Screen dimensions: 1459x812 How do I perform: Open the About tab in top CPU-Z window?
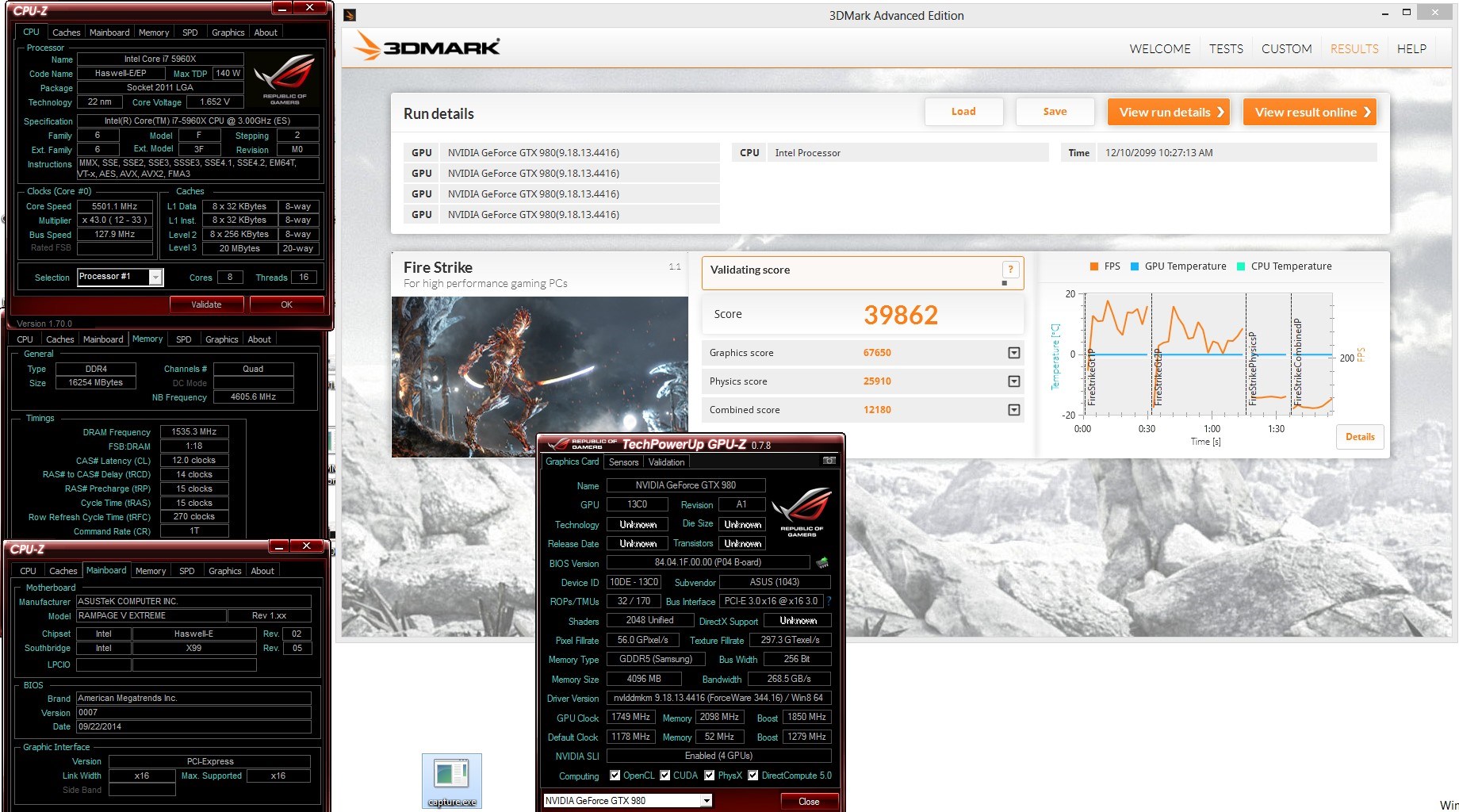pyautogui.click(x=266, y=33)
